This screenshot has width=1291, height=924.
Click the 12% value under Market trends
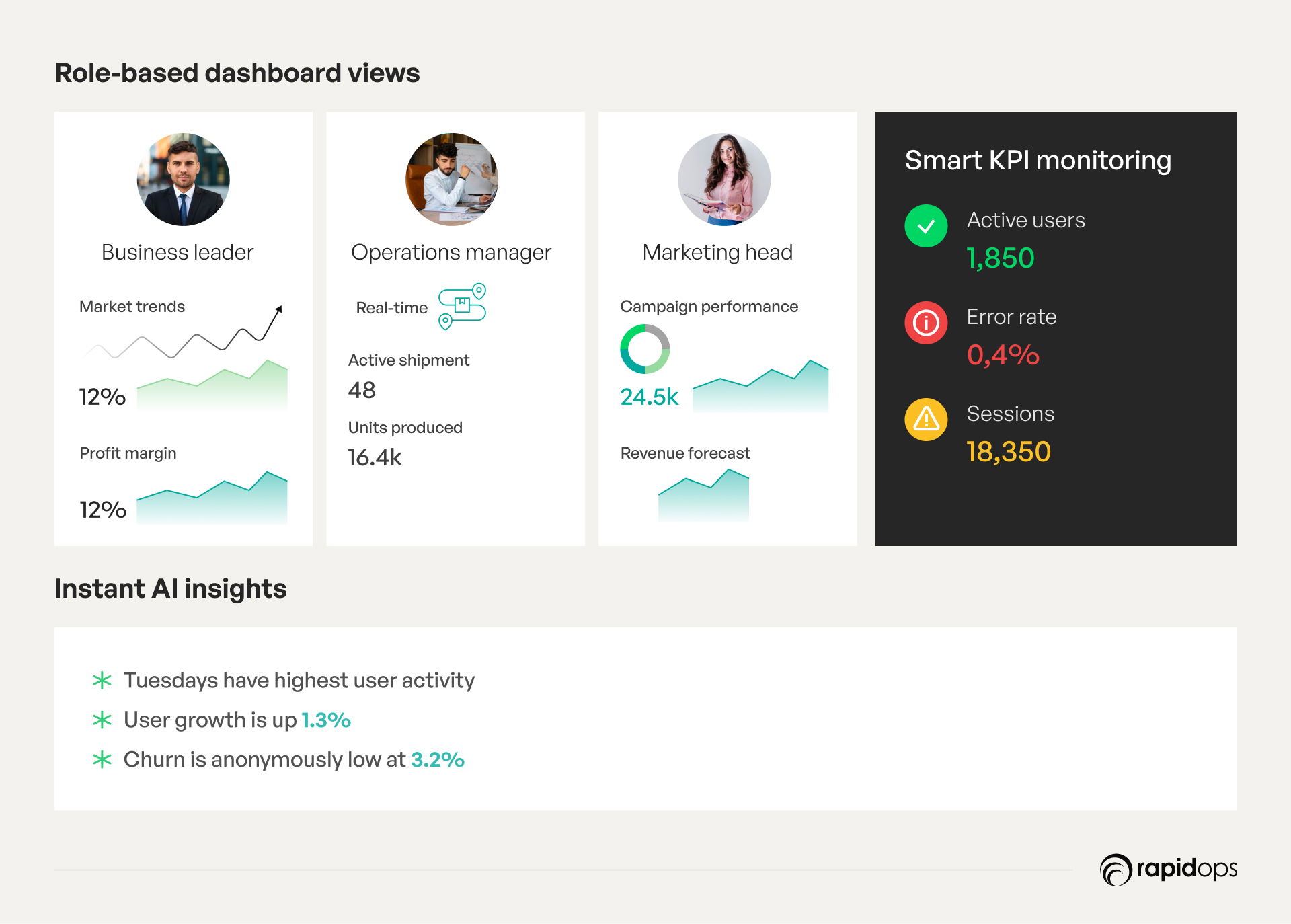(x=103, y=397)
